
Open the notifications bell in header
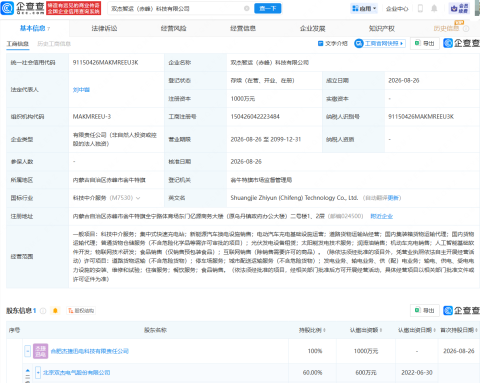coord(434,8)
